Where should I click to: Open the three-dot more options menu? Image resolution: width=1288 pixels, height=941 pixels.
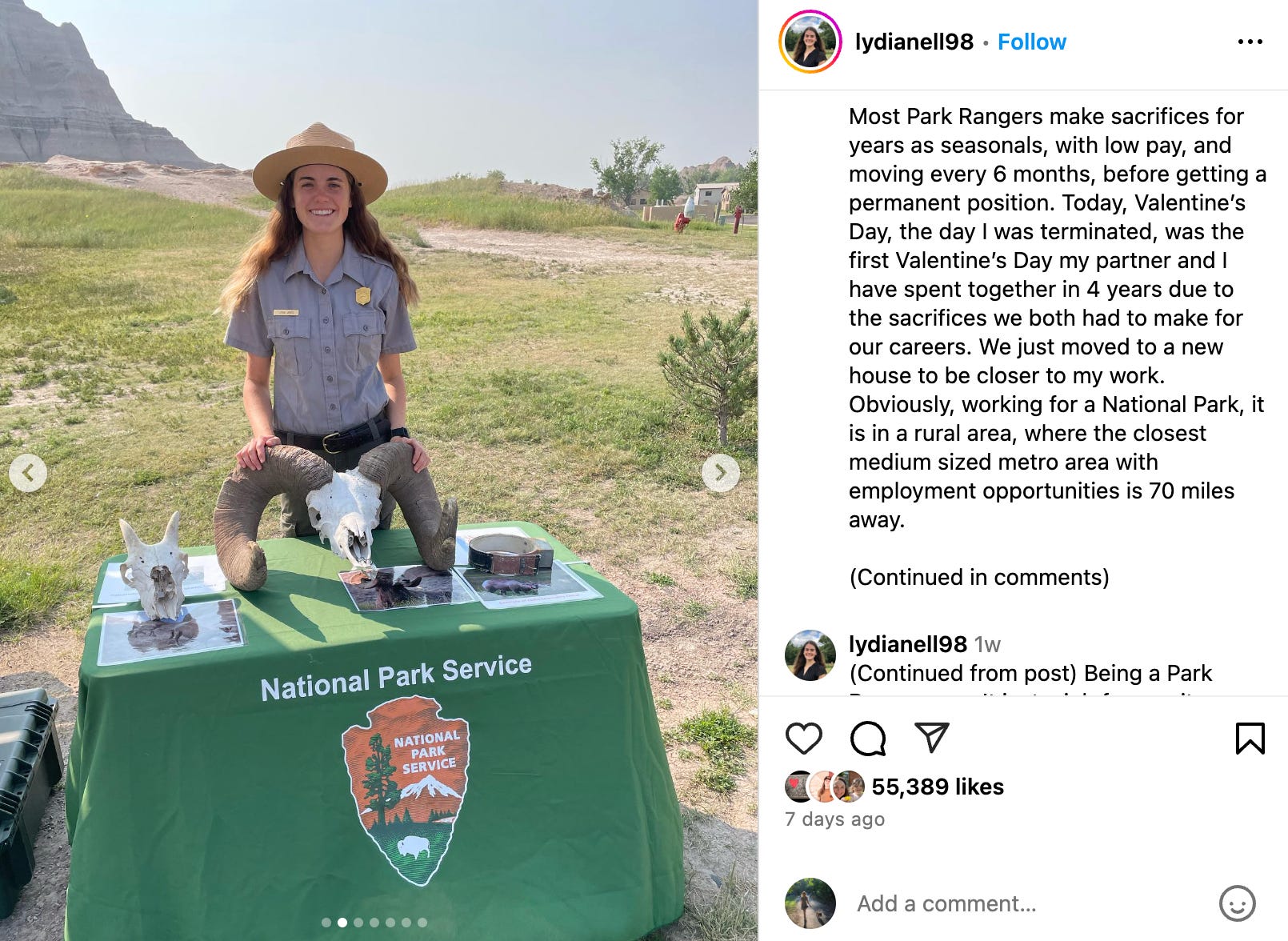coord(1250,42)
